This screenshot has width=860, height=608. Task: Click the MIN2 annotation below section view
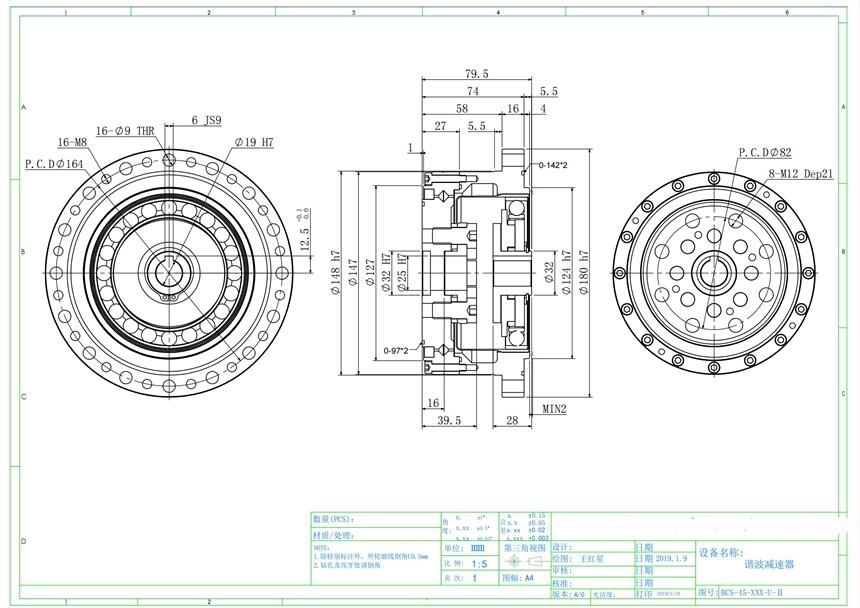tap(555, 409)
